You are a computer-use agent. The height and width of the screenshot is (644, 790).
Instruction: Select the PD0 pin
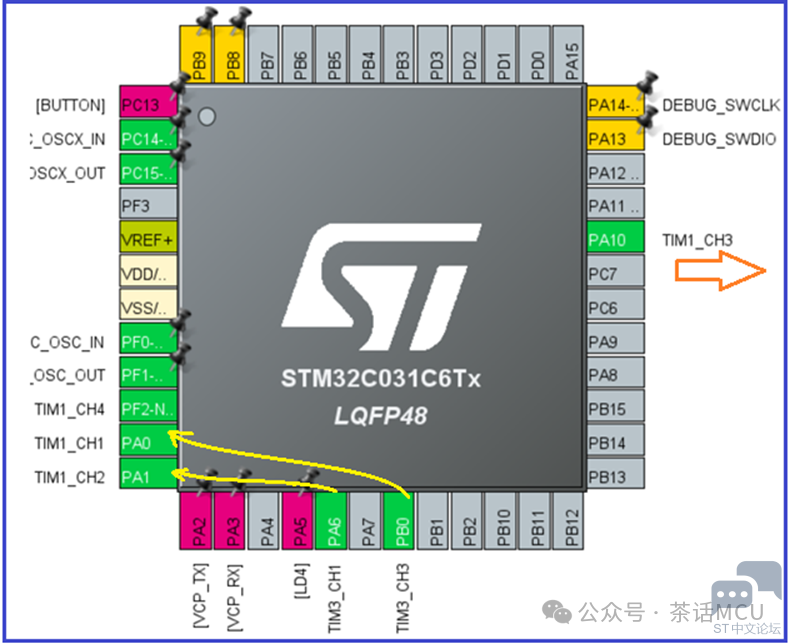click(x=535, y=55)
